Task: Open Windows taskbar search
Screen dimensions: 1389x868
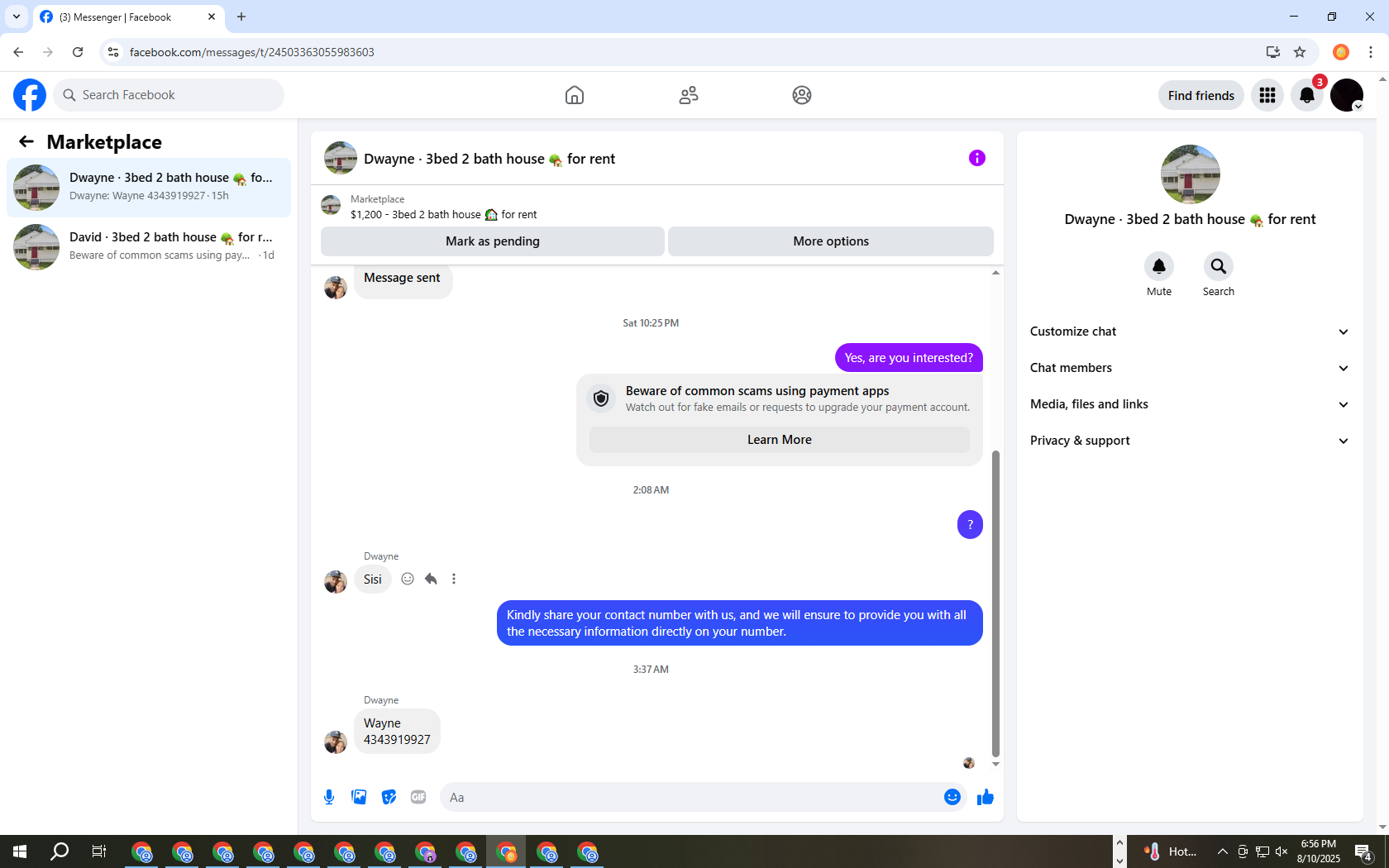Action: [60, 851]
